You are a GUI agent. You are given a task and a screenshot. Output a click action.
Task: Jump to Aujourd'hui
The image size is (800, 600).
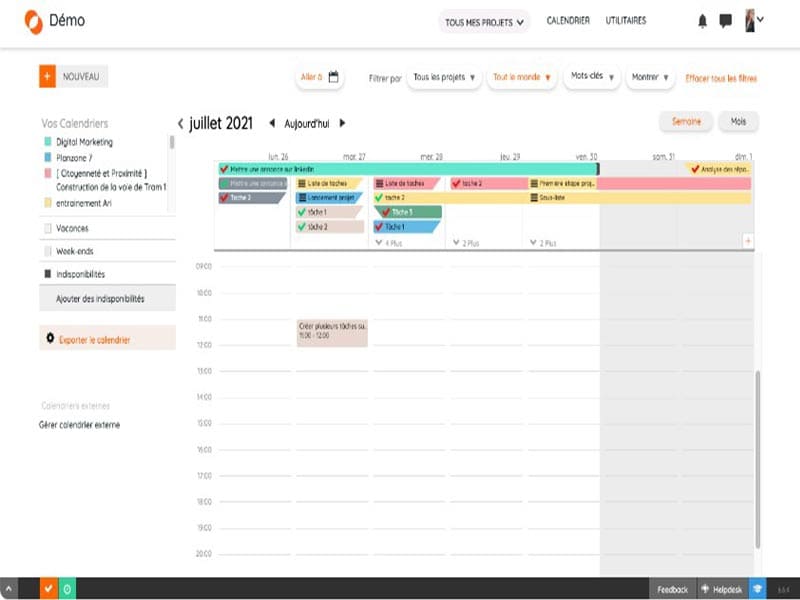click(307, 123)
